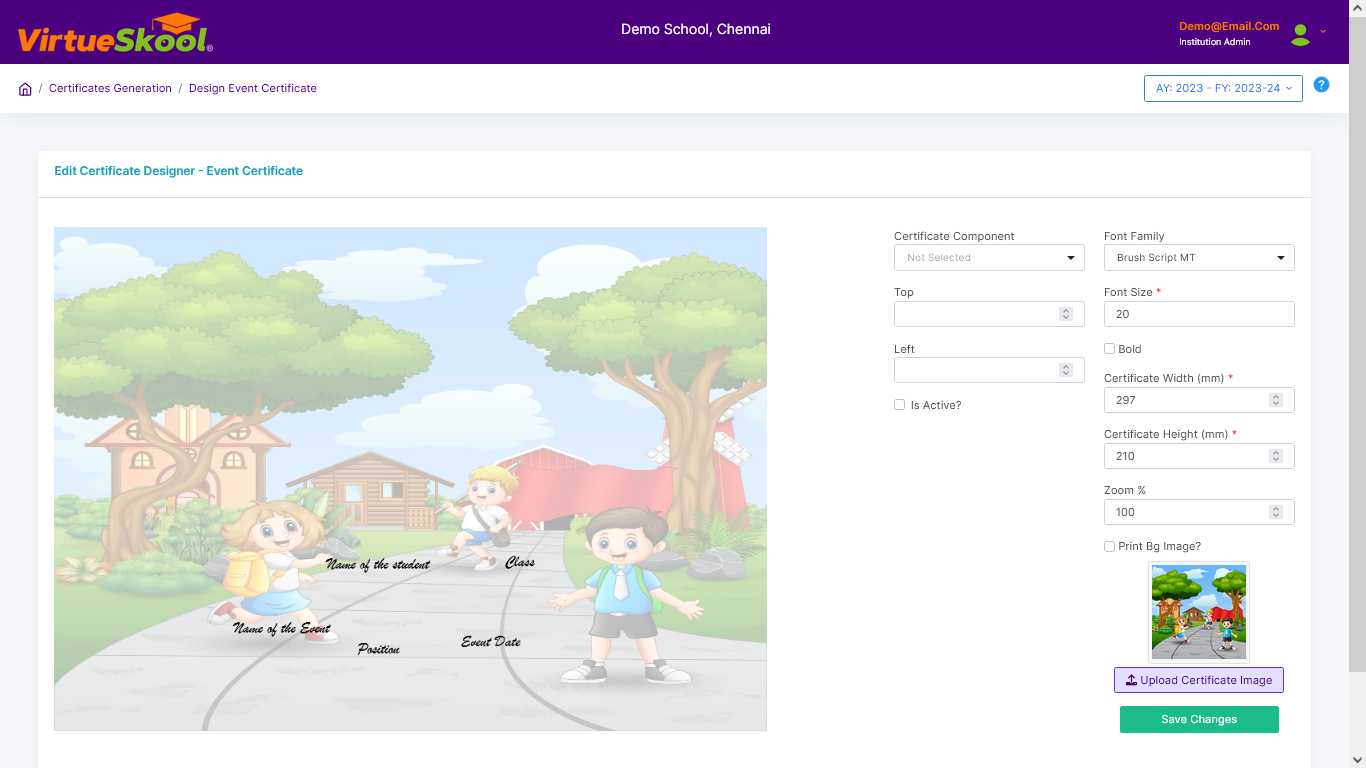Expand the user account menu chevron

tap(1323, 31)
